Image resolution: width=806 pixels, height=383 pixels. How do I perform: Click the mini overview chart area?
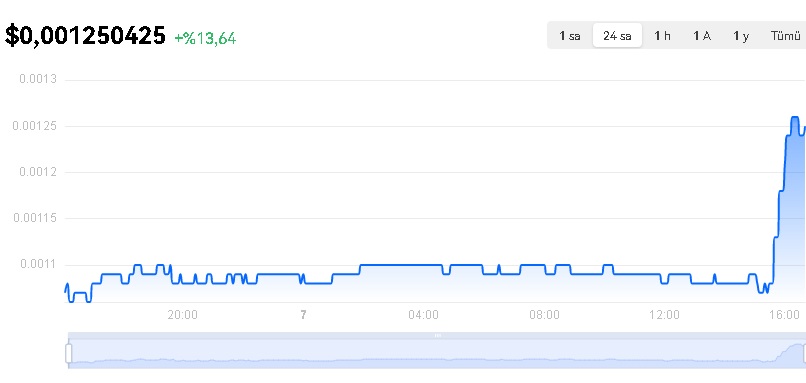pyautogui.click(x=437, y=354)
